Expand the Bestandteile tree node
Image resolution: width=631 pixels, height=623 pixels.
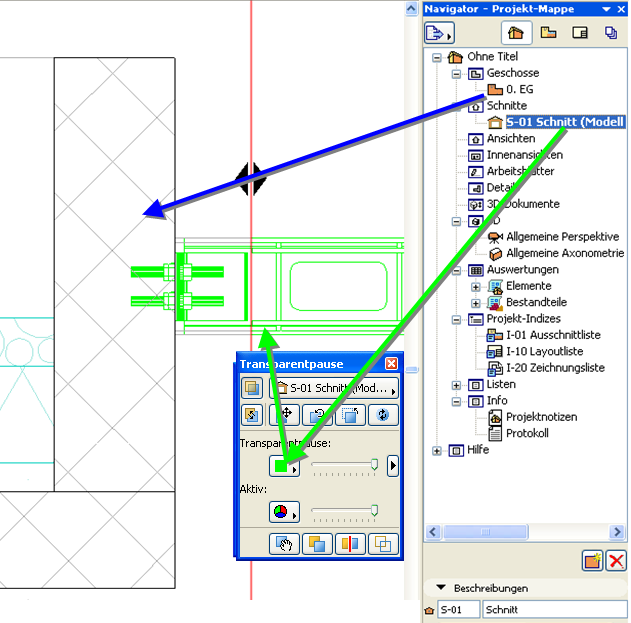(476, 303)
